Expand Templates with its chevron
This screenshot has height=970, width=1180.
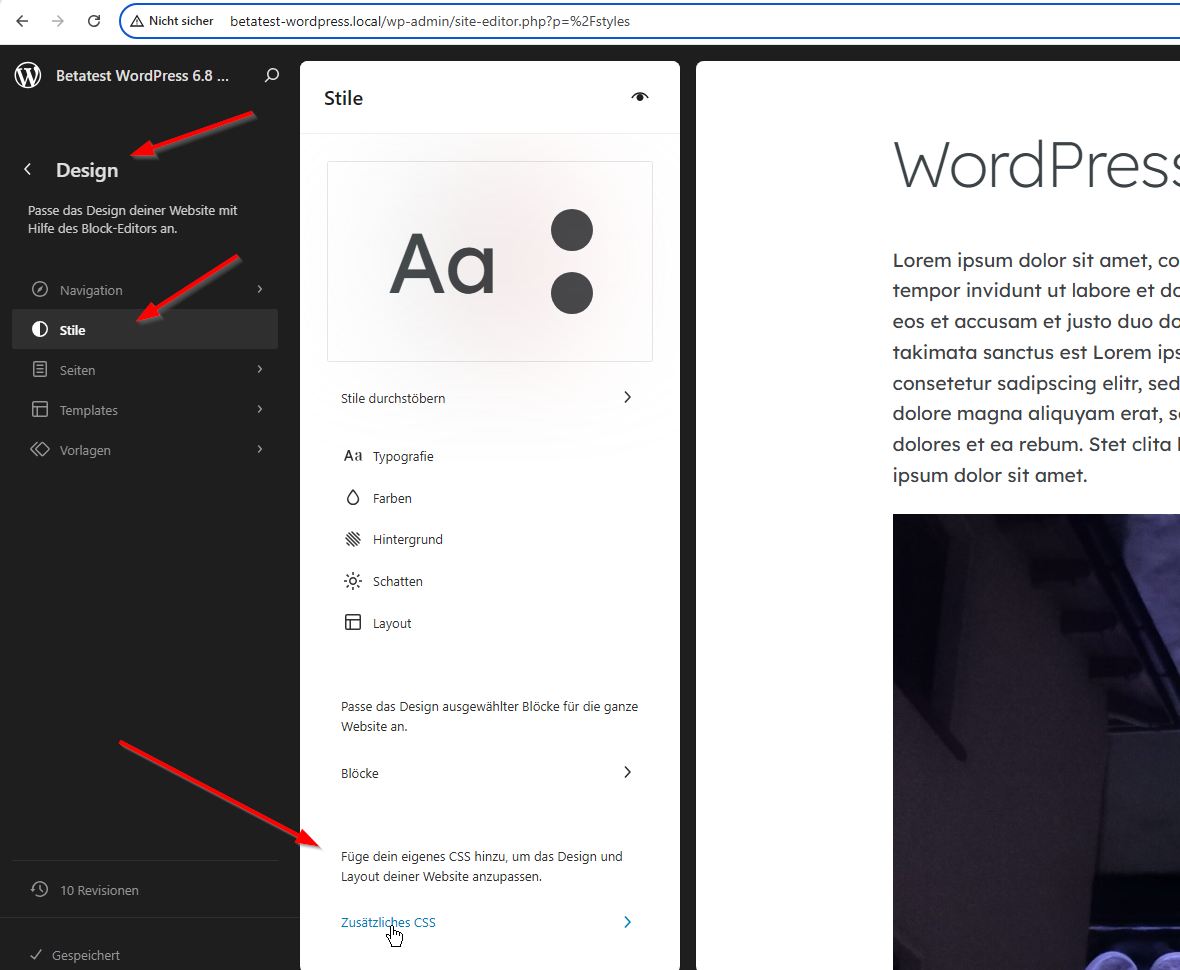(x=260, y=409)
